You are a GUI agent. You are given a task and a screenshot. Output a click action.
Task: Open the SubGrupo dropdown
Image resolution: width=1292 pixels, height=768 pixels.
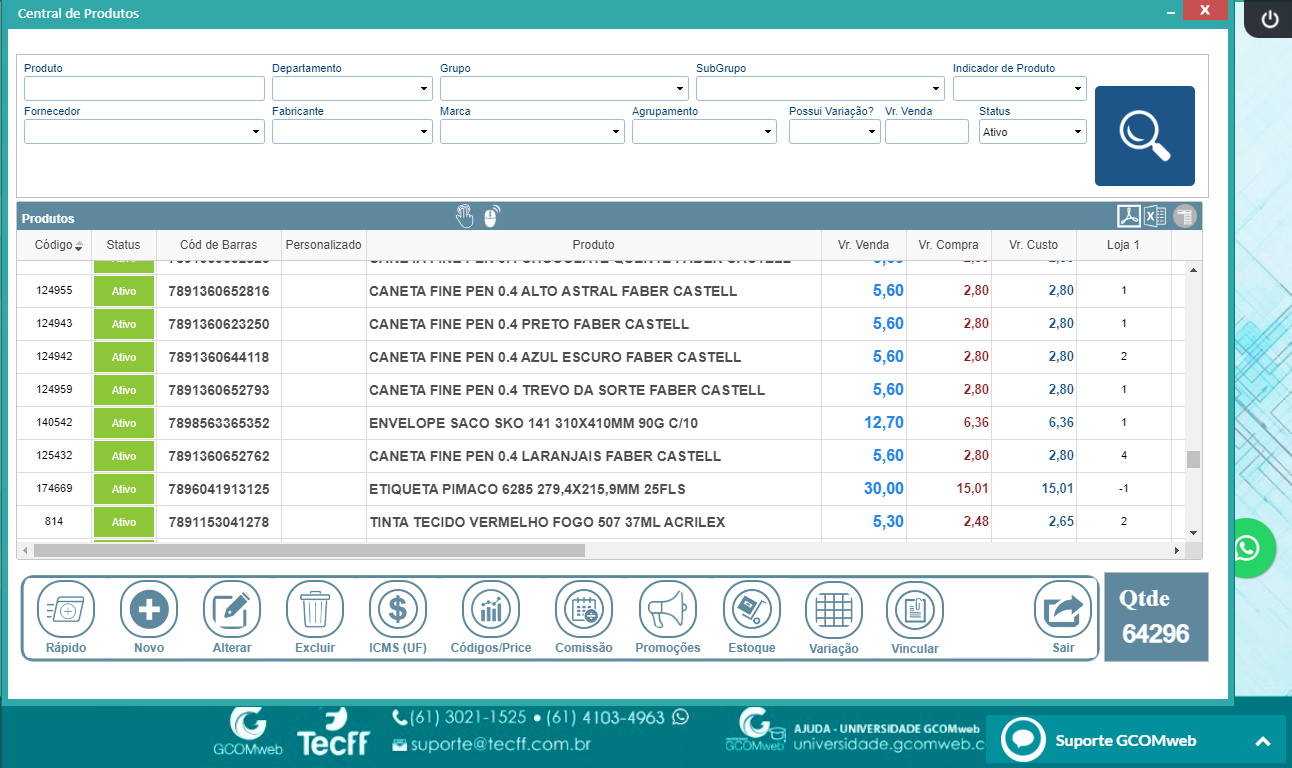click(820, 89)
